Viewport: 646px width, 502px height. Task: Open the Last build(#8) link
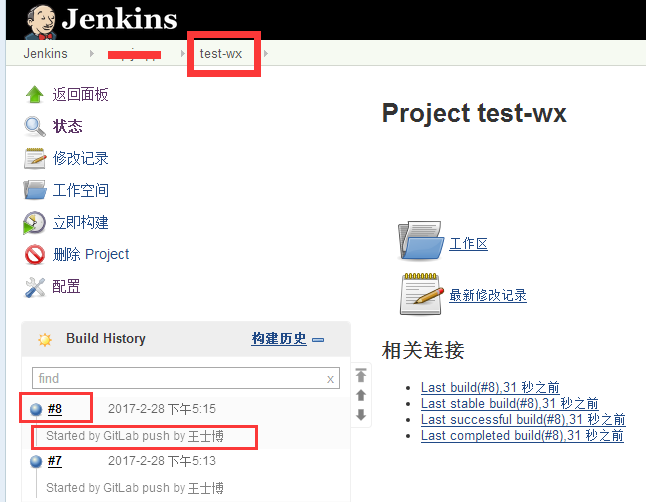tap(490, 387)
